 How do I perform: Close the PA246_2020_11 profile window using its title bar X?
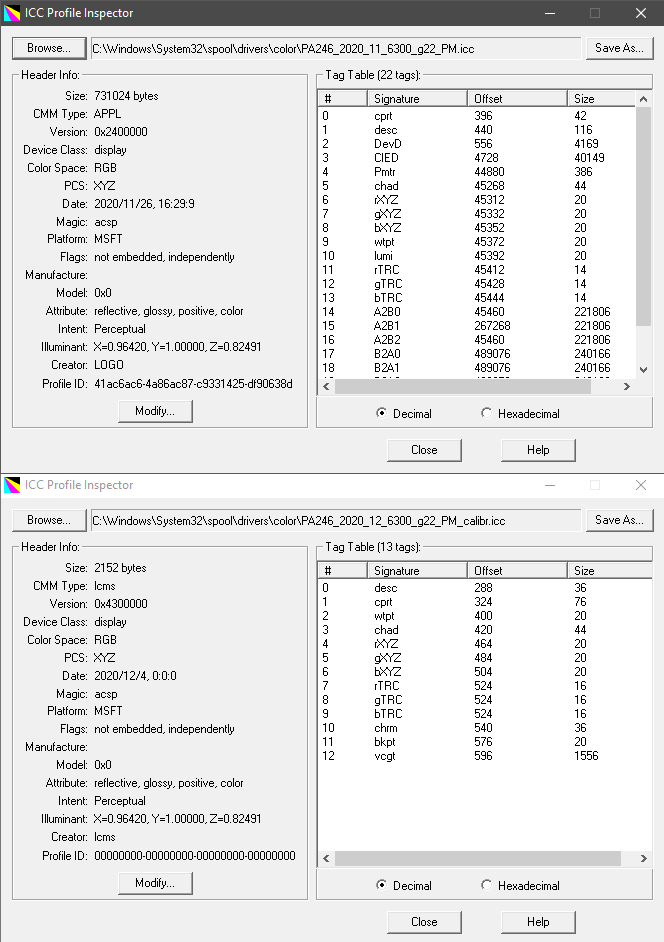tap(641, 13)
